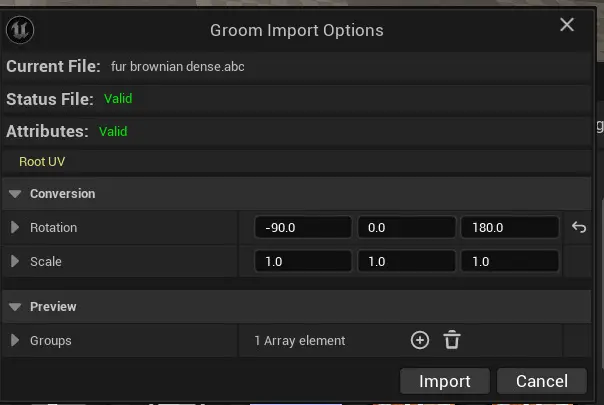604x405 pixels.
Task: Expand the Rotation property row
Action: click(x=15, y=227)
